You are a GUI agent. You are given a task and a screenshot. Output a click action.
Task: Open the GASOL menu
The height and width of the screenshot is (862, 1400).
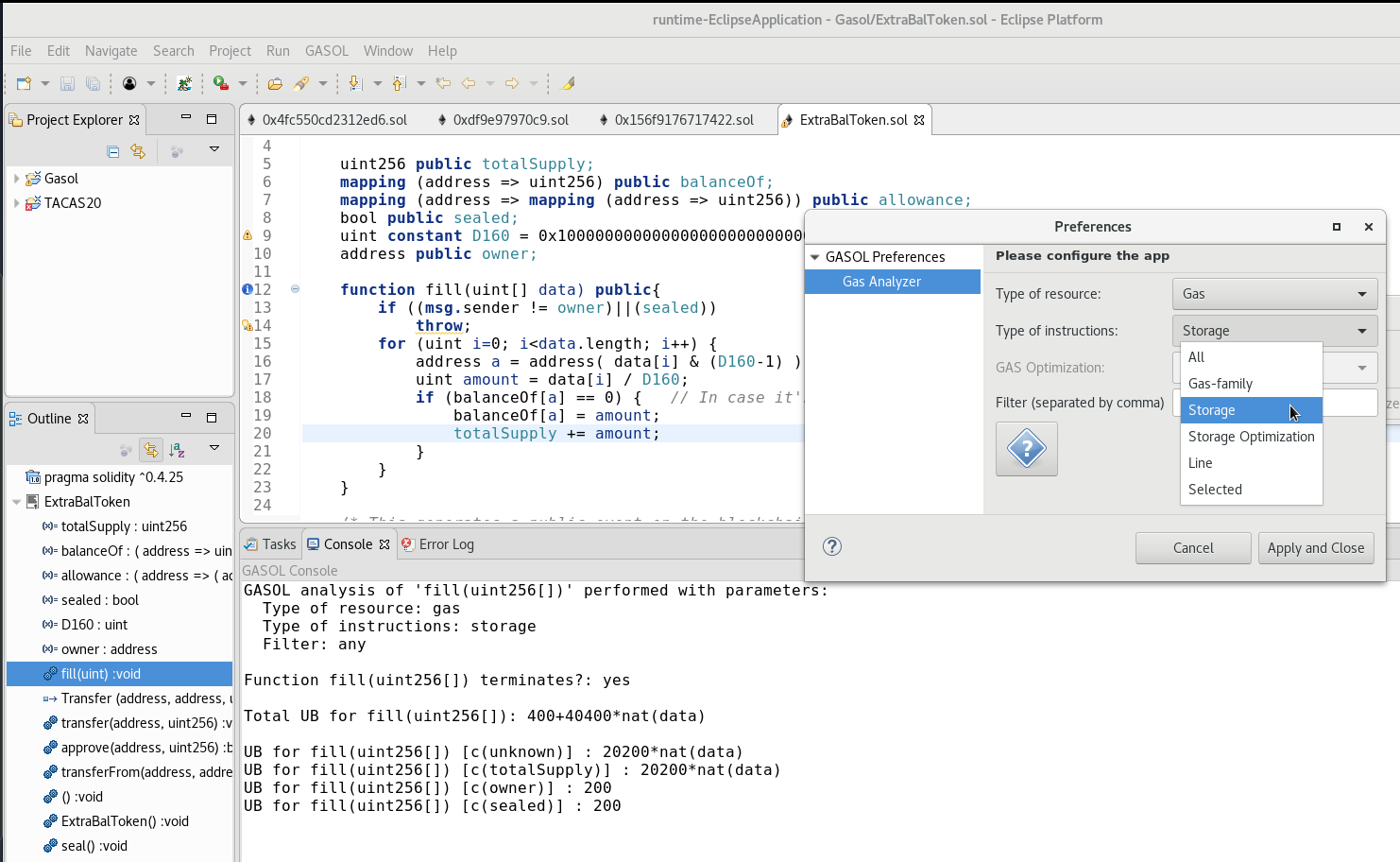(x=326, y=51)
